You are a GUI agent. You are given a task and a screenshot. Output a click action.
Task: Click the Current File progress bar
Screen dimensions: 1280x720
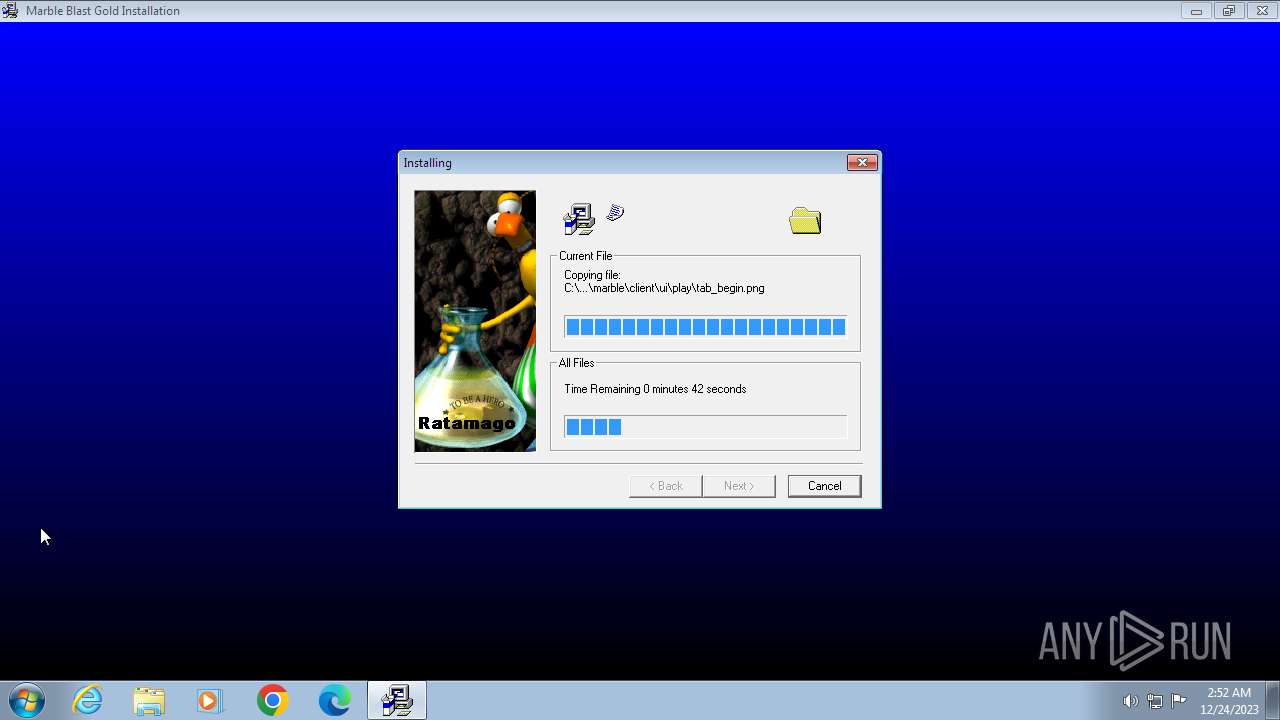705,327
